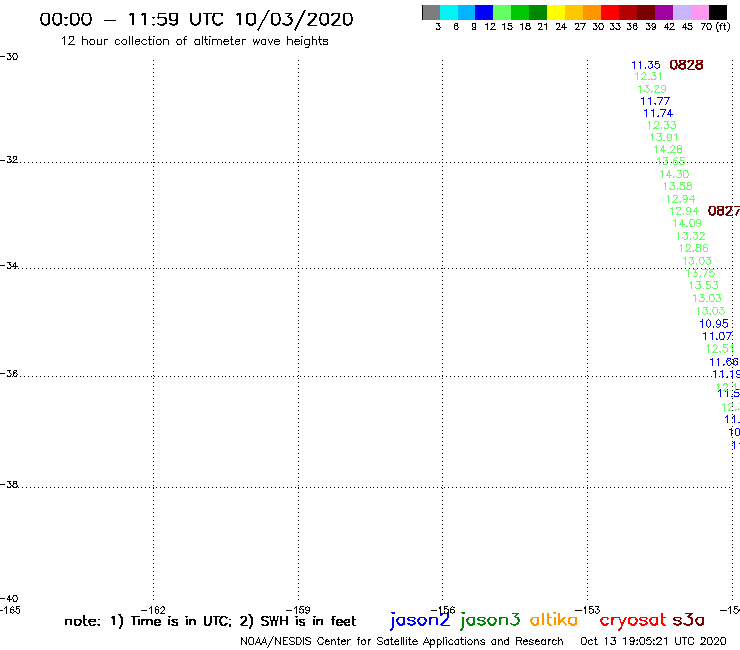740x650 pixels.
Task: Select the yellow legend swatch
Action: tap(556, 12)
